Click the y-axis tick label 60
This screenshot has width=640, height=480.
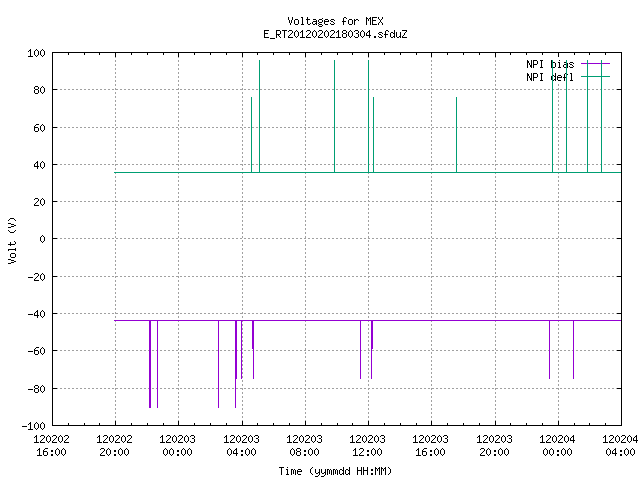(39, 128)
